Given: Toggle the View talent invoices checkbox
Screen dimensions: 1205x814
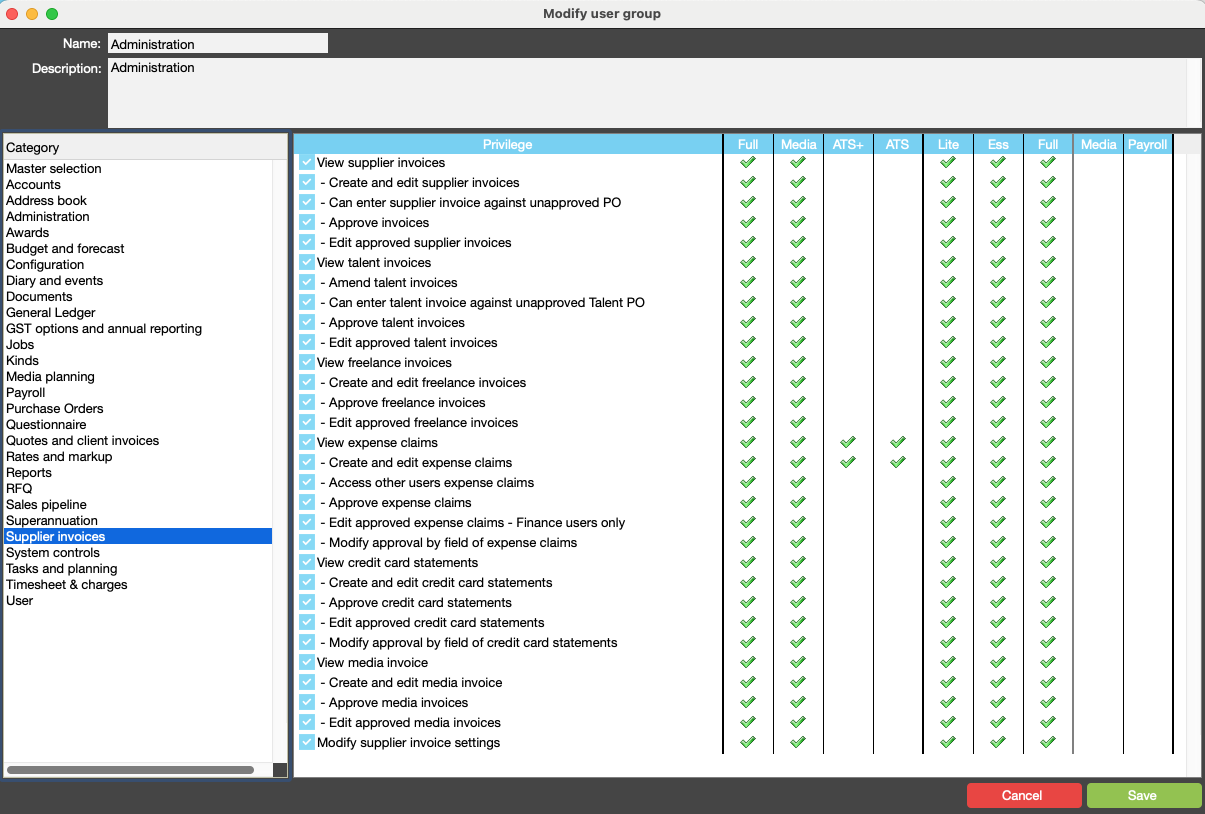Looking at the screenshot, I should (x=307, y=262).
